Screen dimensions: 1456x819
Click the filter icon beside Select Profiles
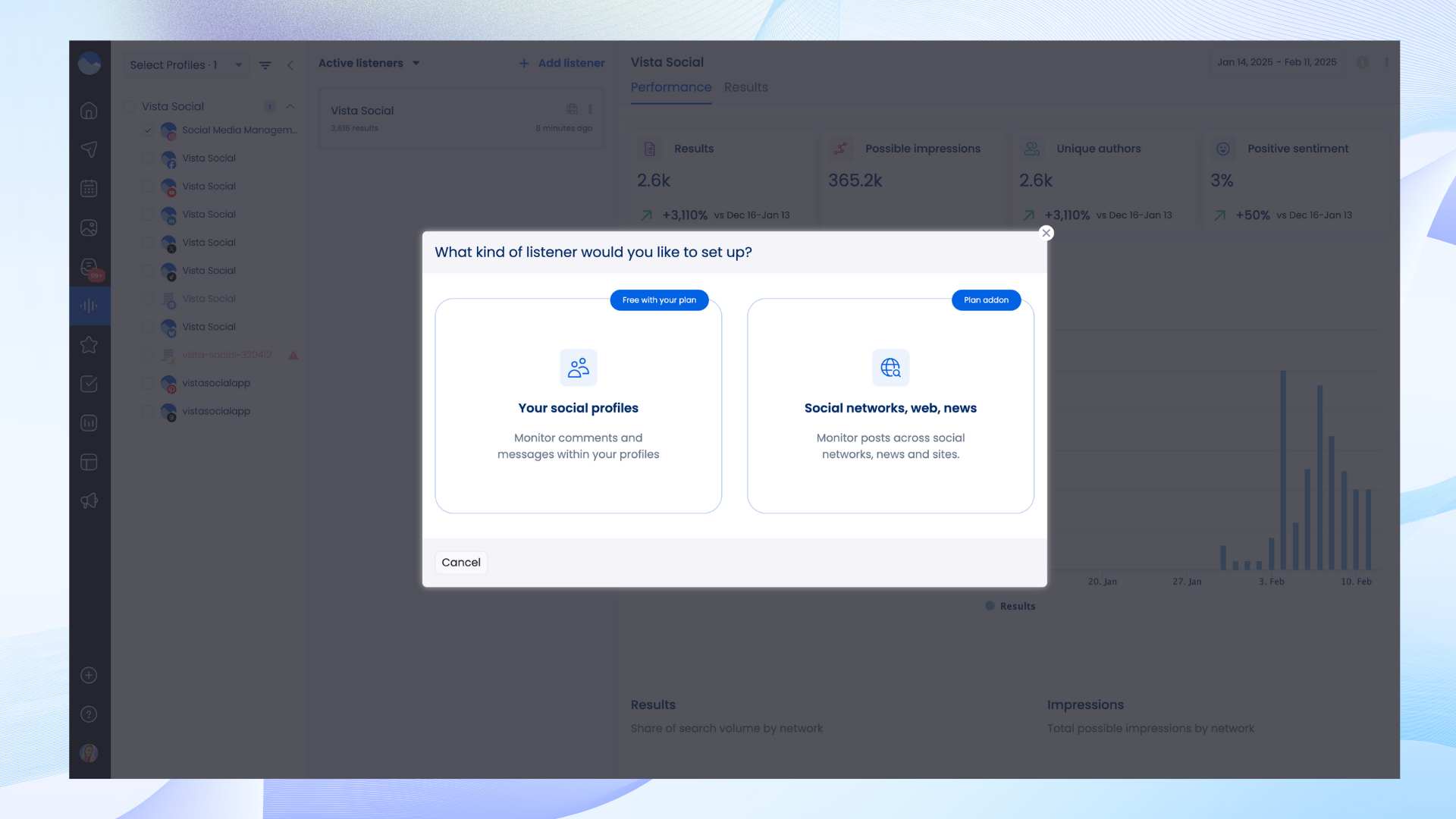coord(265,65)
